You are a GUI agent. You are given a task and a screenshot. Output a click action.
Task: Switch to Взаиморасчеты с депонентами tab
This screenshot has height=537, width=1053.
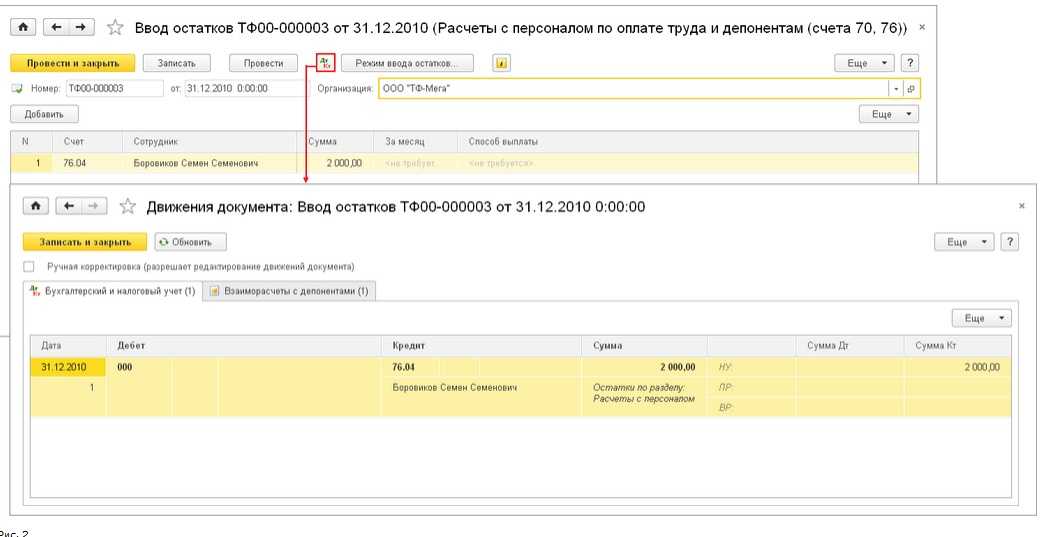pos(290,291)
